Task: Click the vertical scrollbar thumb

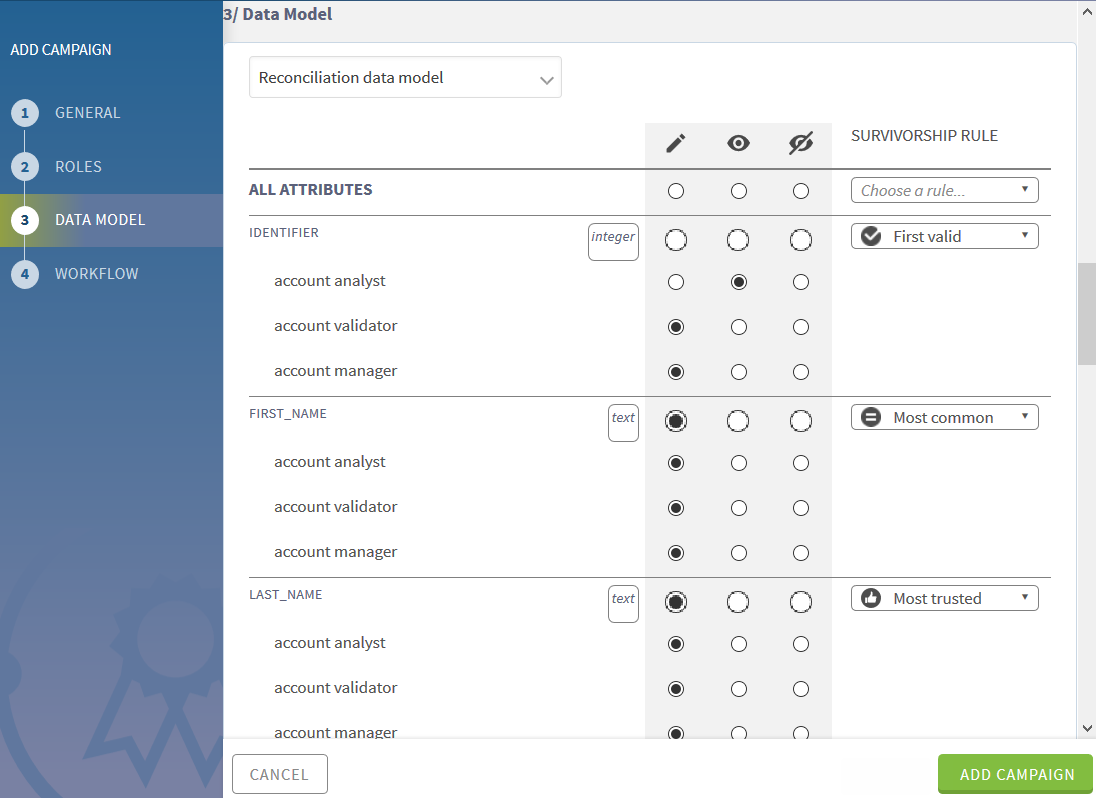Action: (x=1086, y=314)
